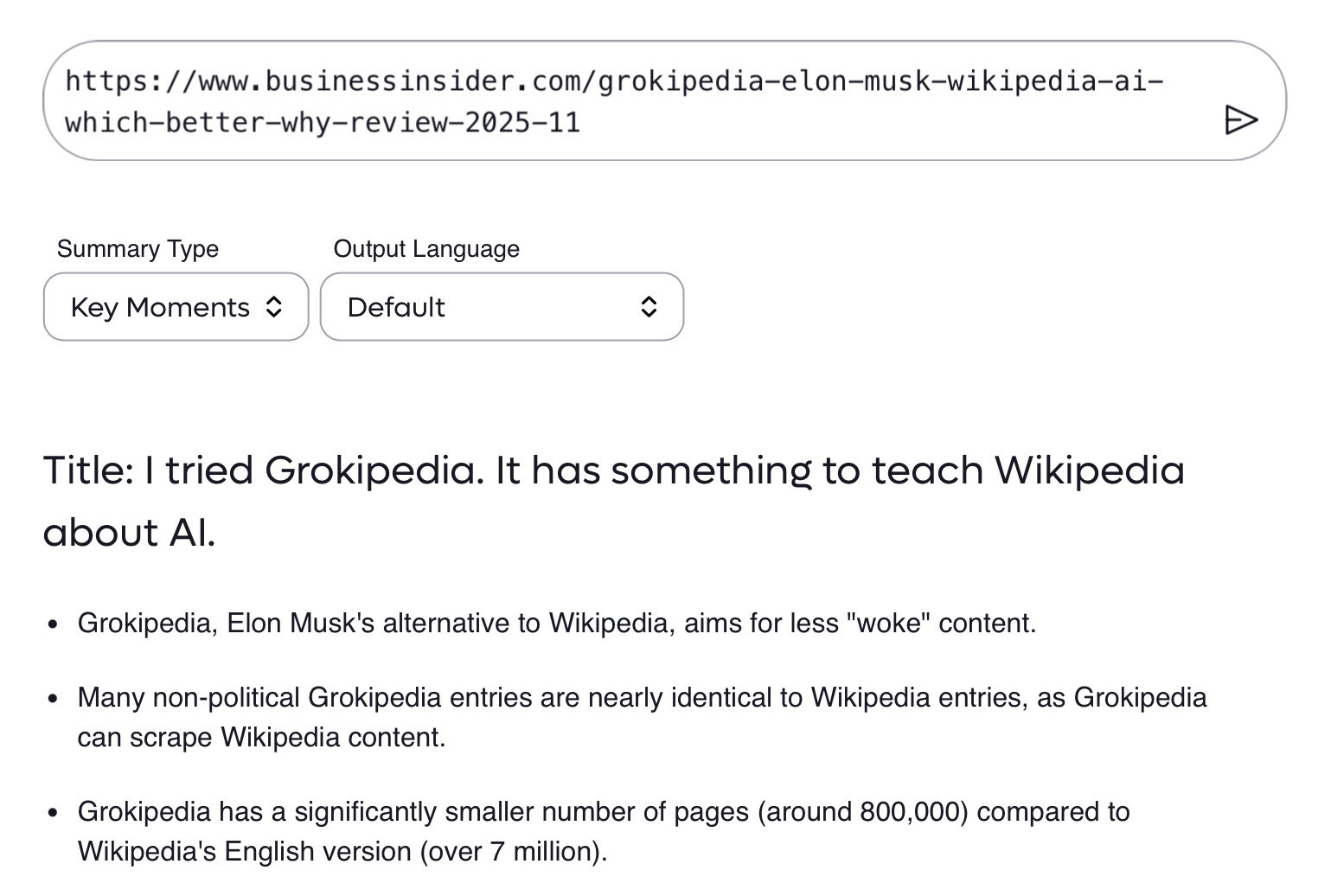Click the second bullet point dot
The height and width of the screenshot is (896, 1318).
click(x=54, y=699)
